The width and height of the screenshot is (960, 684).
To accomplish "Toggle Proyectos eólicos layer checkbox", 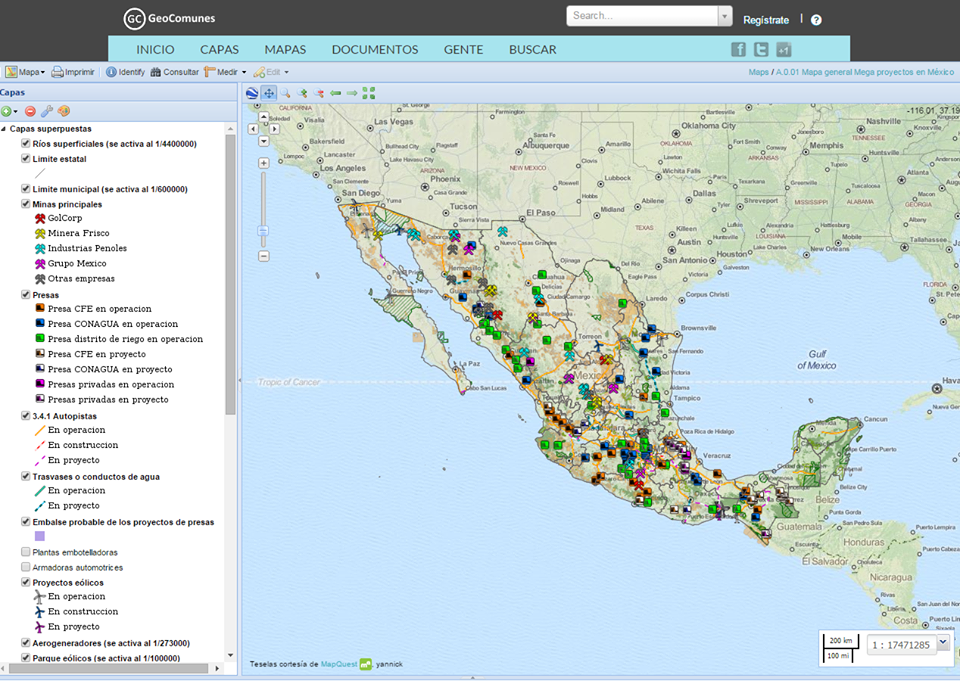I will pyautogui.click(x=25, y=582).
